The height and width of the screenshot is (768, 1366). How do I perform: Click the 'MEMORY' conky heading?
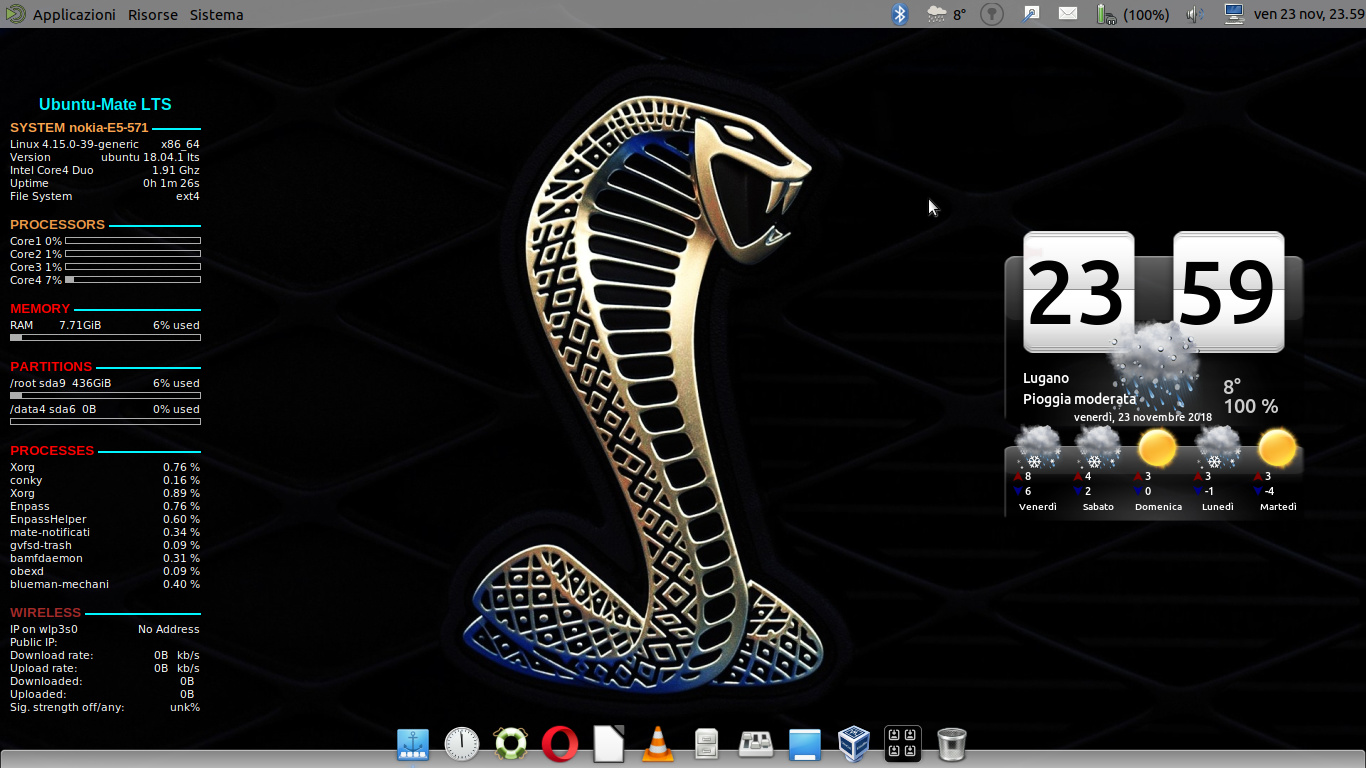click(40, 309)
